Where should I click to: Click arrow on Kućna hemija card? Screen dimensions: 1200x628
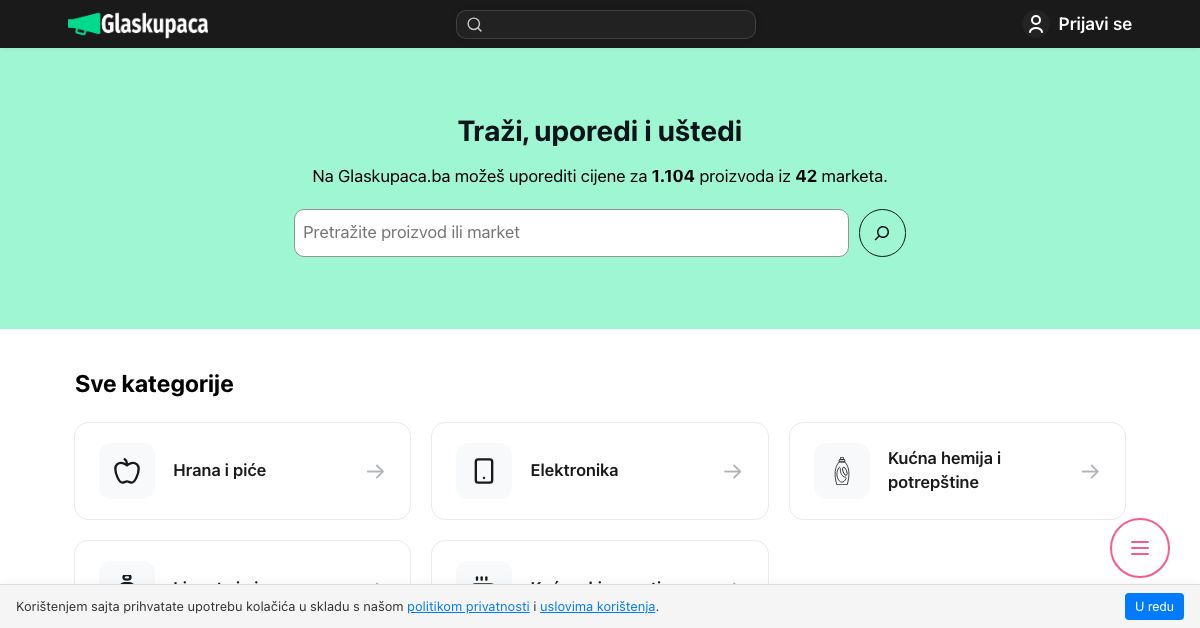(1090, 471)
